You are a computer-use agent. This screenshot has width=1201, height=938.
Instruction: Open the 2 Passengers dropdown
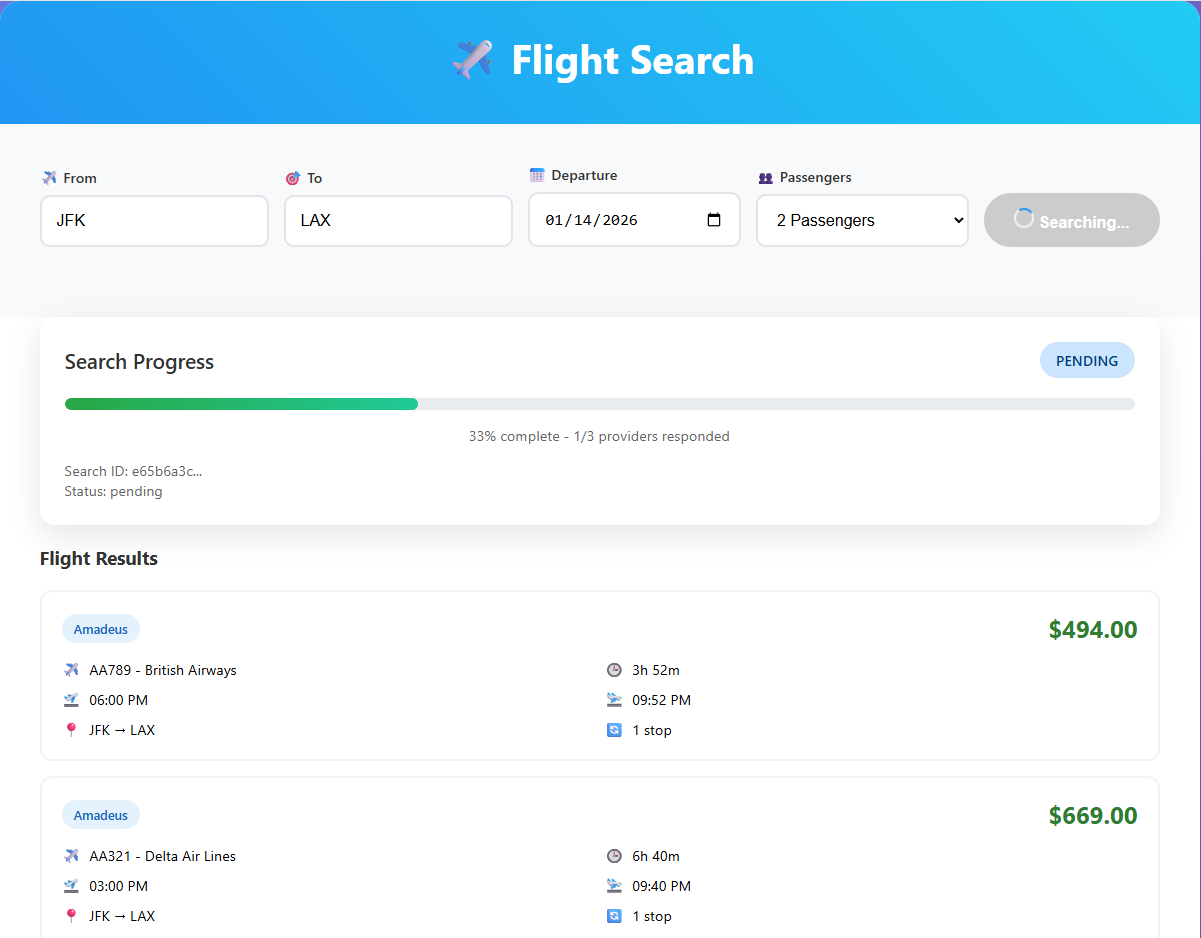point(862,220)
